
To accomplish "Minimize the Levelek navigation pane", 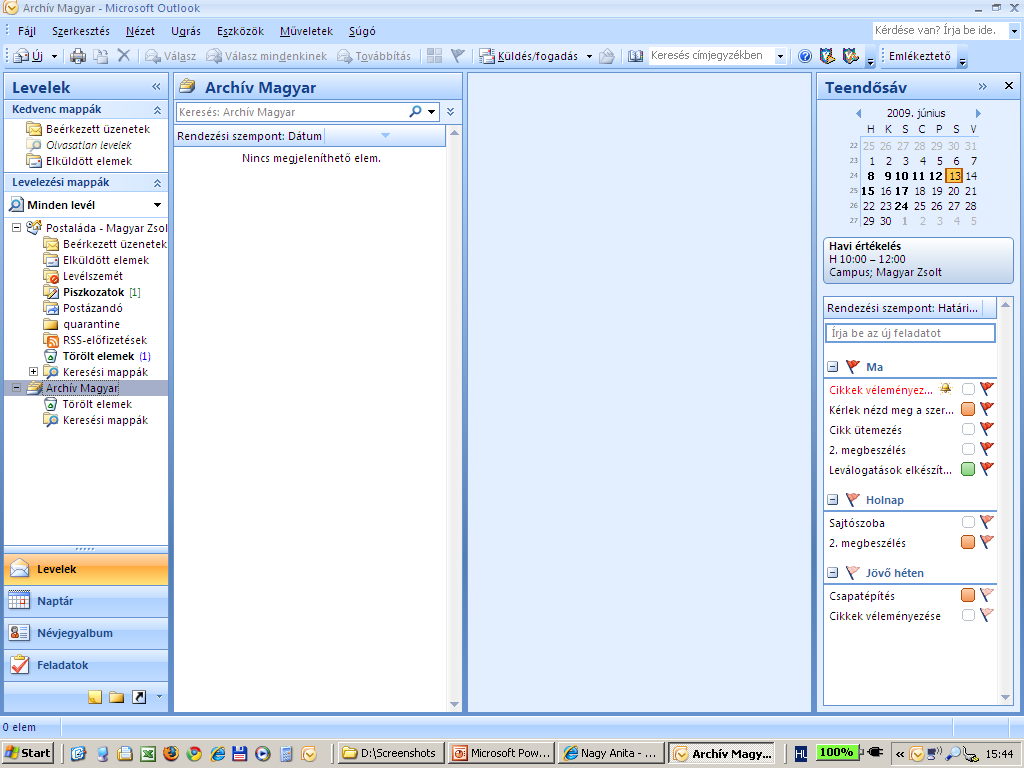I will click(156, 86).
